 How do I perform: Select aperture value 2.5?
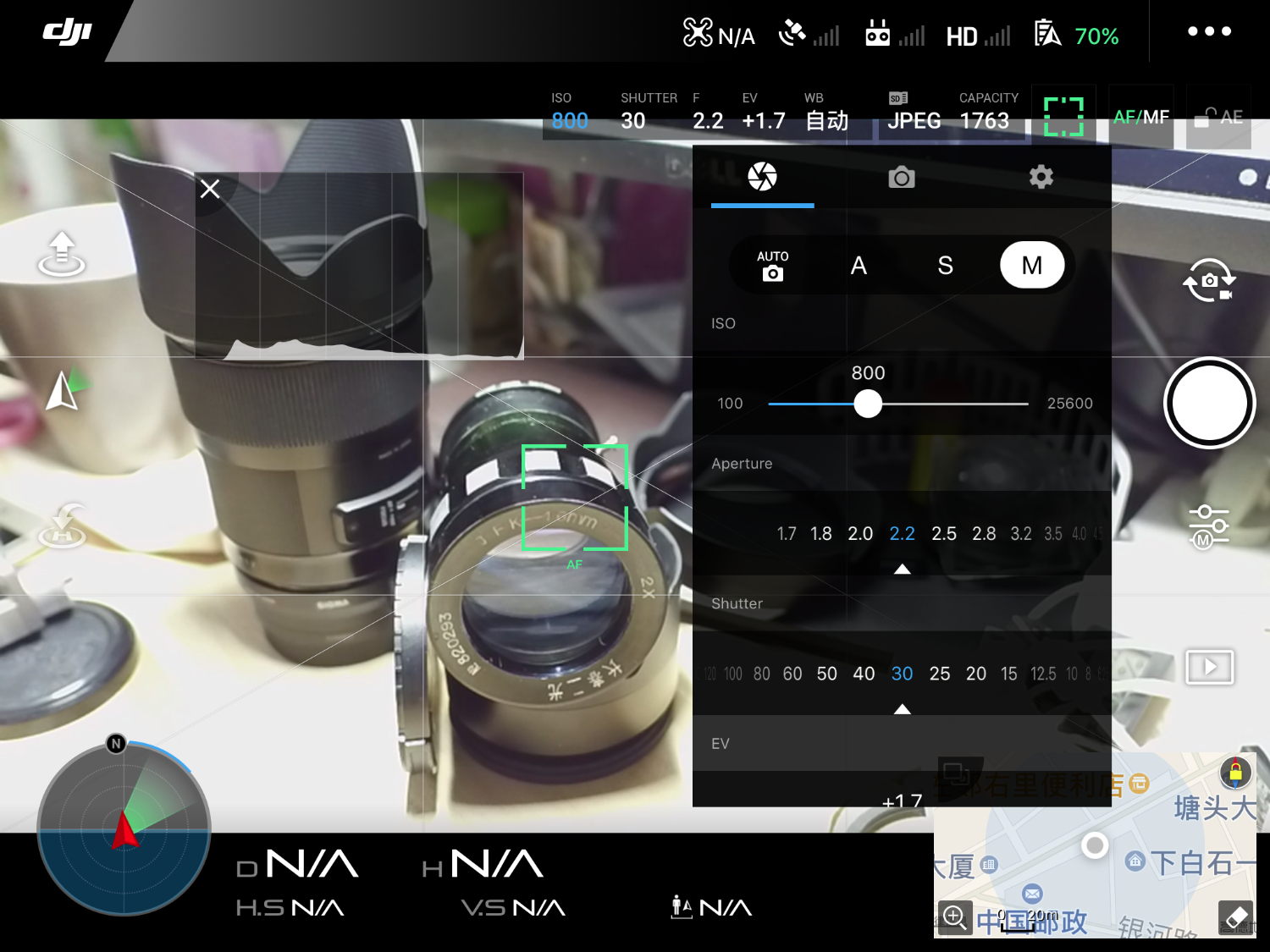pos(944,534)
